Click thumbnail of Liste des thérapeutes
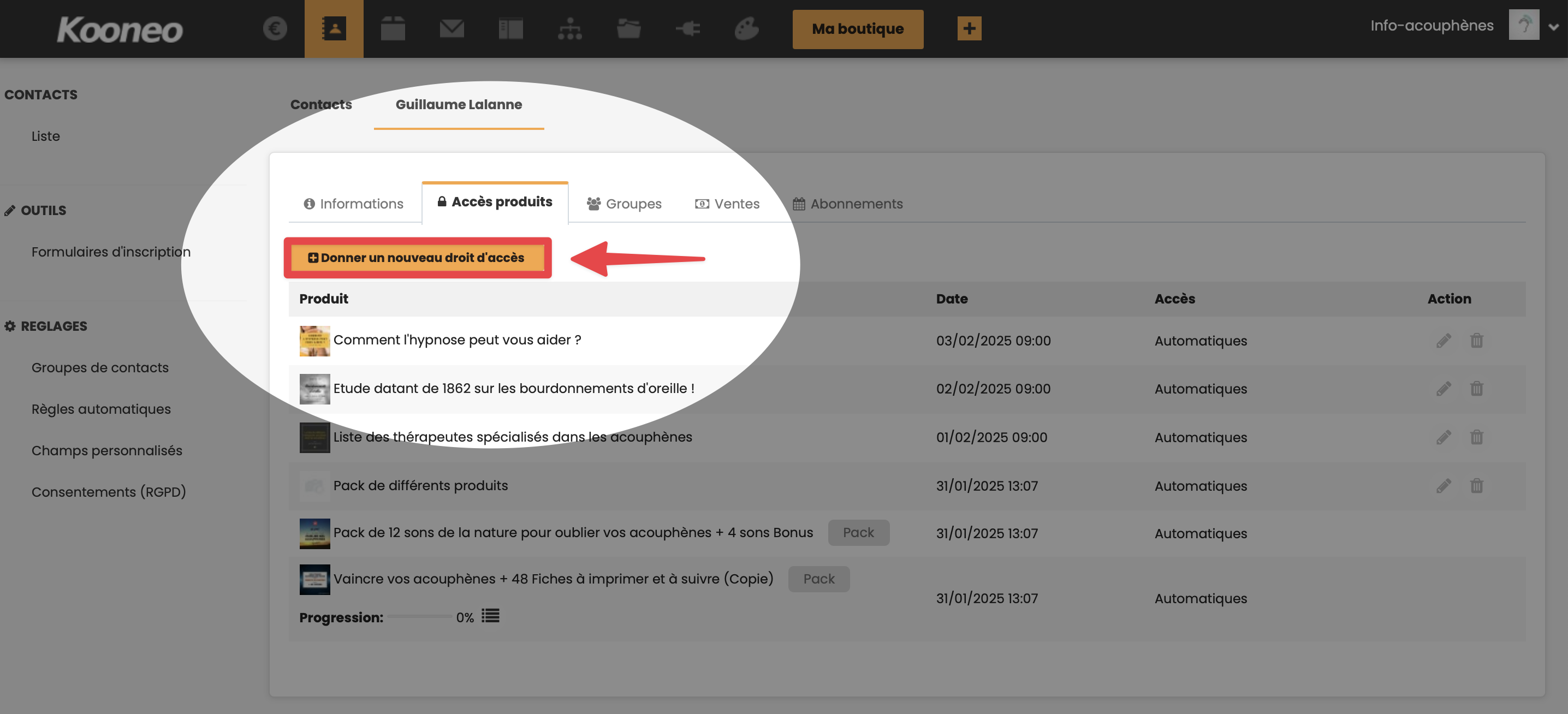 click(x=314, y=438)
